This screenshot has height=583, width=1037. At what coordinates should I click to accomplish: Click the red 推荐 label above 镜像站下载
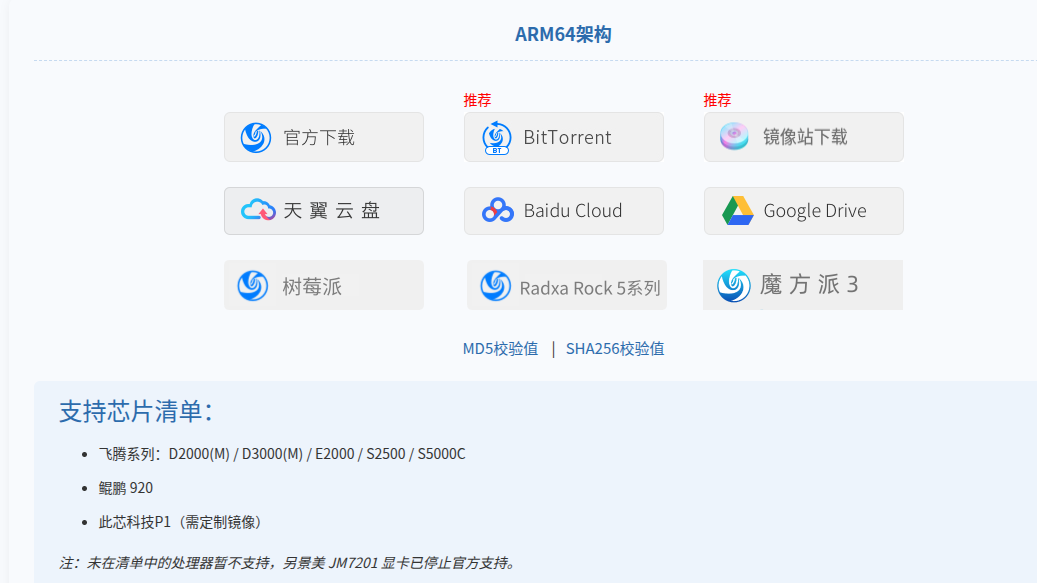[x=718, y=100]
